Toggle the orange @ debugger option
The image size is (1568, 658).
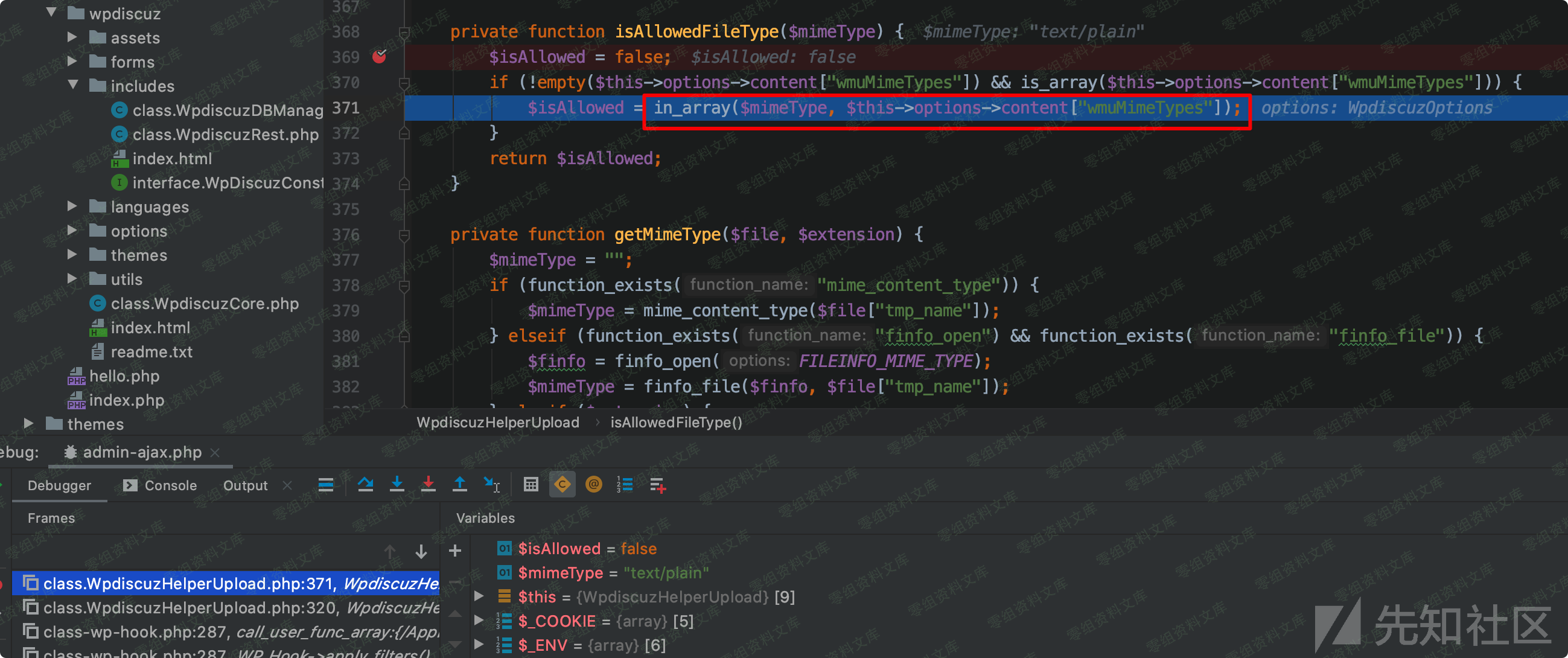pyautogui.click(x=593, y=485)
